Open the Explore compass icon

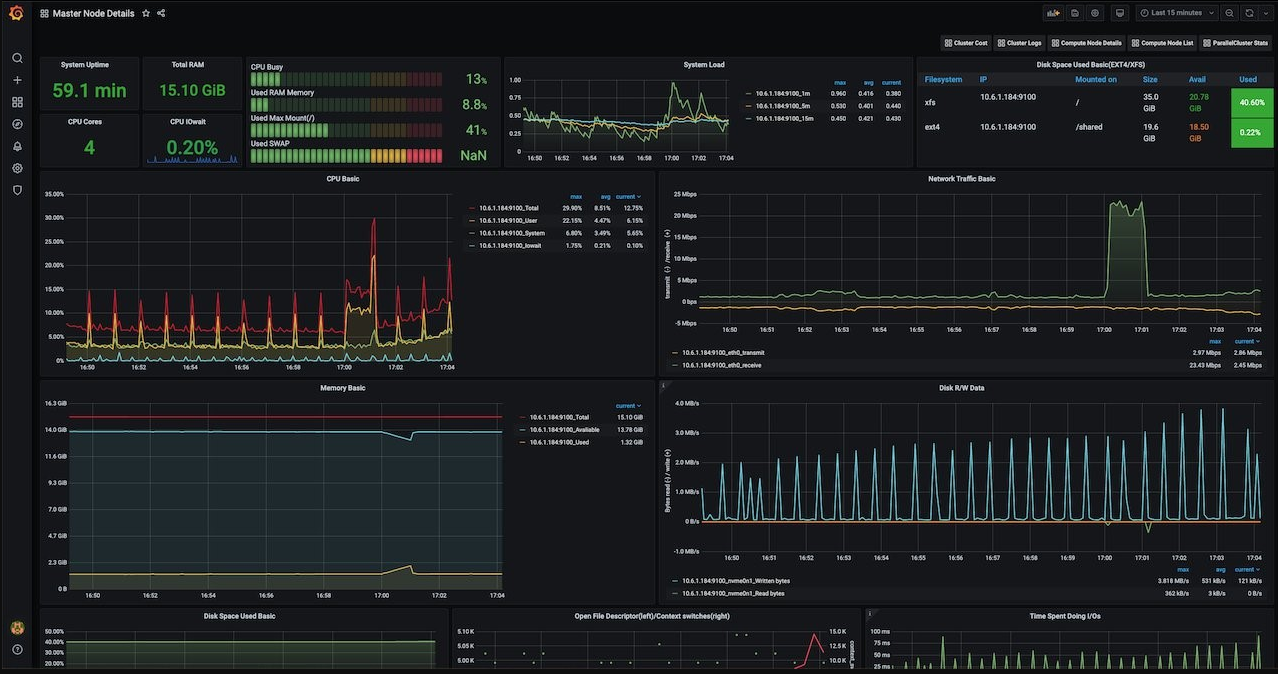[x=17, y=124]
